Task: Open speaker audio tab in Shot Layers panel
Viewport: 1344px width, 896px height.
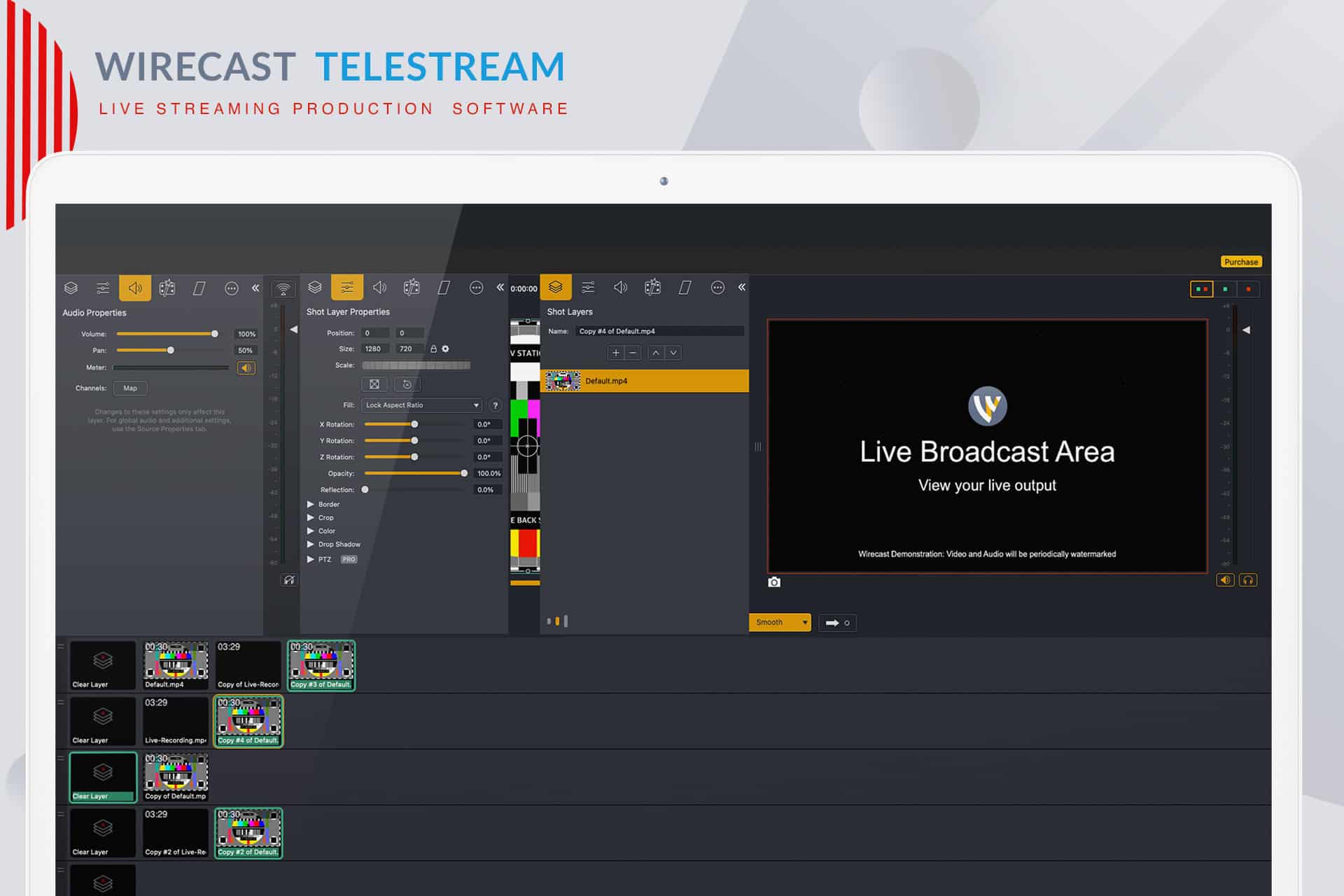Action: [620, 287]
